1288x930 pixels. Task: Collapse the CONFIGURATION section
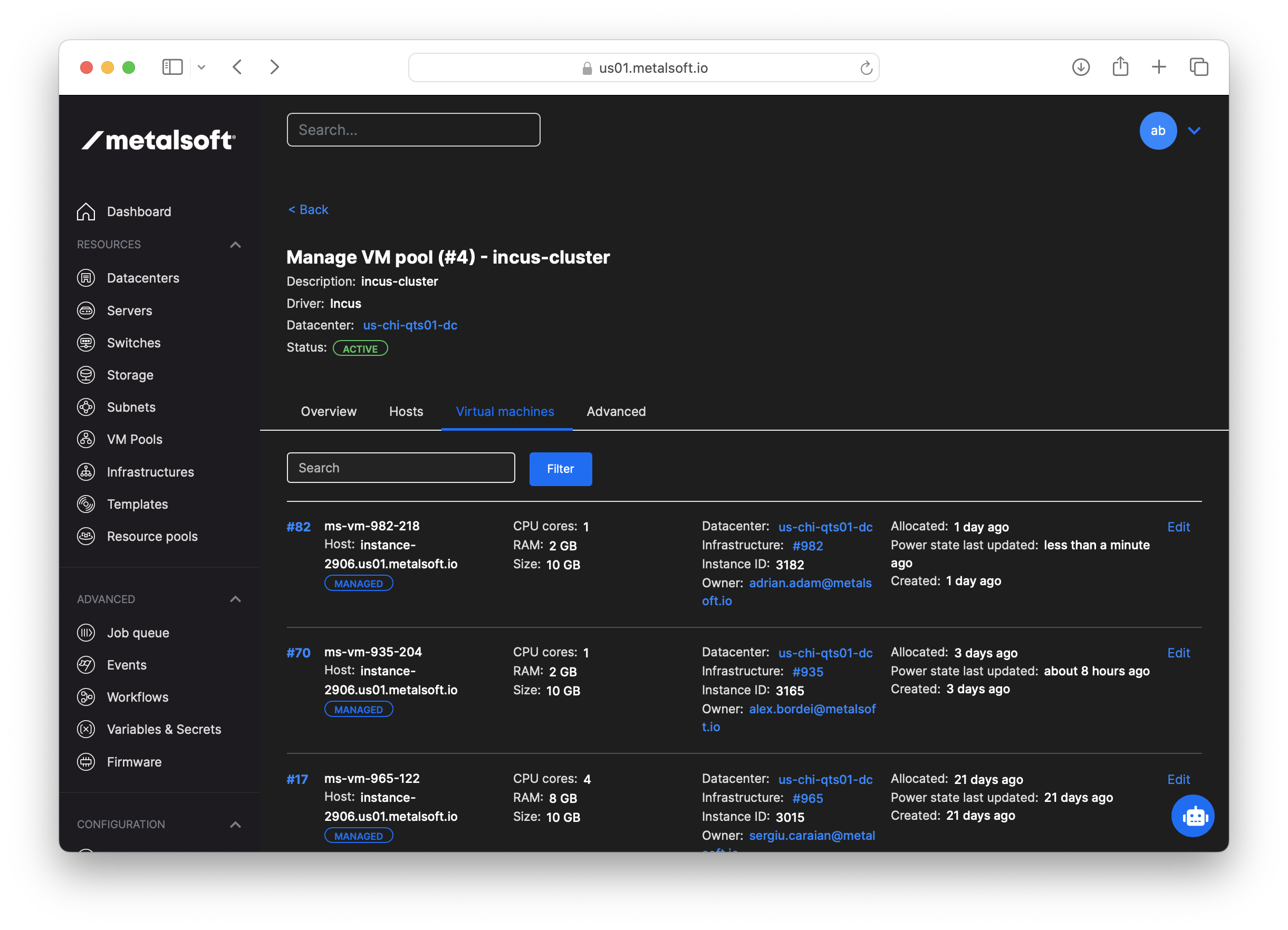tap(235, 825)
